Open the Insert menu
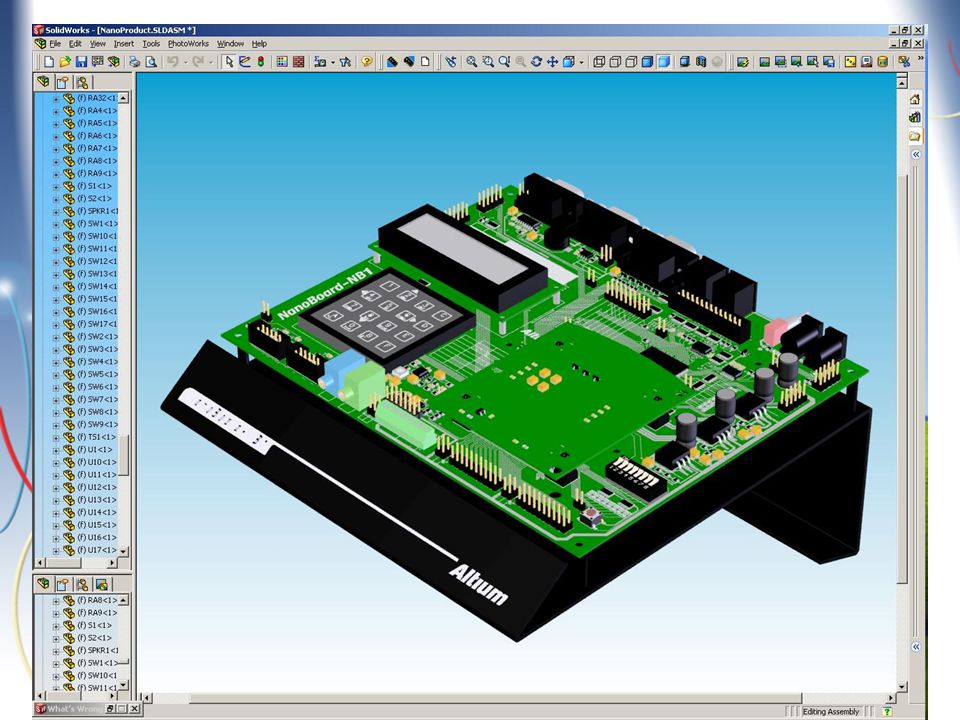960x720 pixels. pyautogui.click(x=124, y=44)
